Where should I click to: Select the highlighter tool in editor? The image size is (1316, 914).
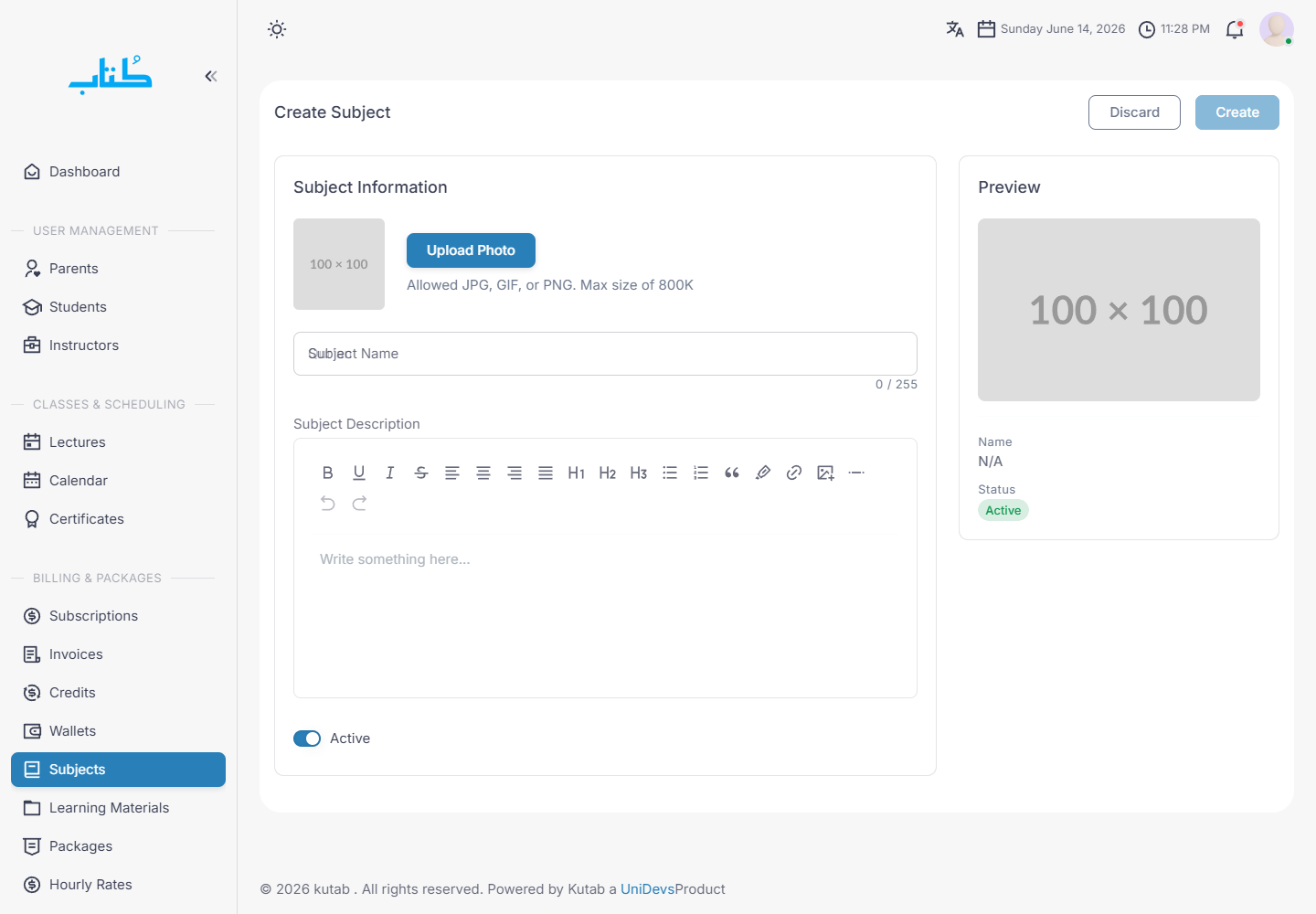[x=763, y=473]
